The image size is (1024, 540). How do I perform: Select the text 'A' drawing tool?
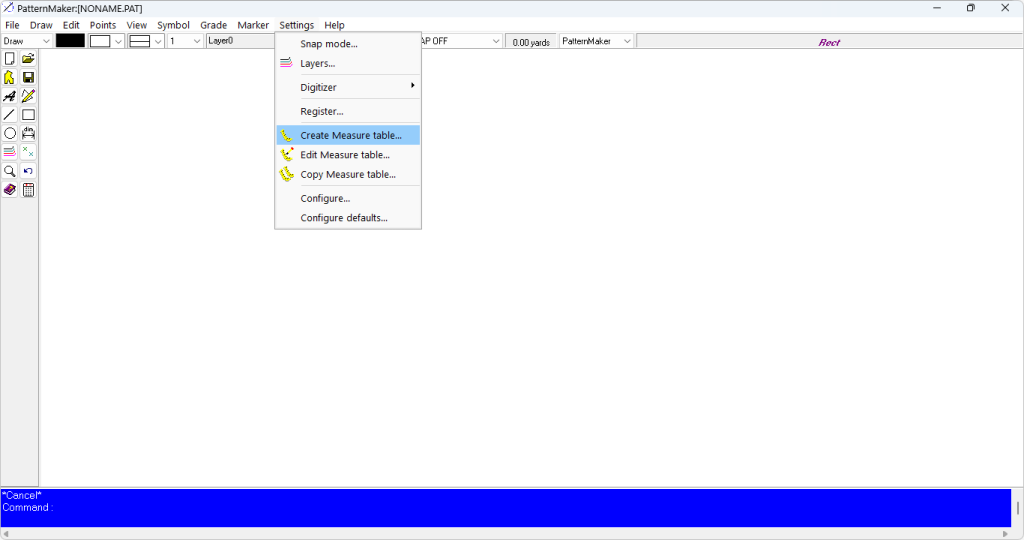pyautogui.click(x=10, y=96)
